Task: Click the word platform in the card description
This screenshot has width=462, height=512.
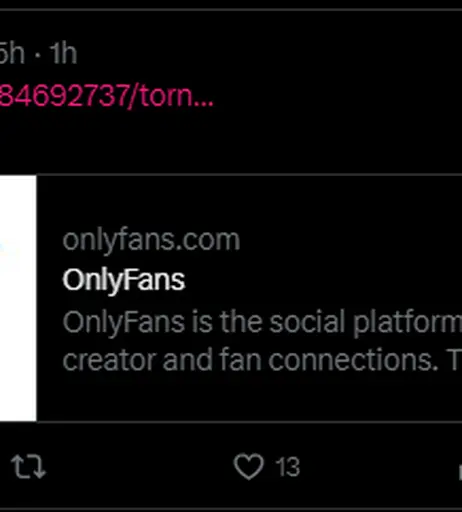Action: point(407,323)
